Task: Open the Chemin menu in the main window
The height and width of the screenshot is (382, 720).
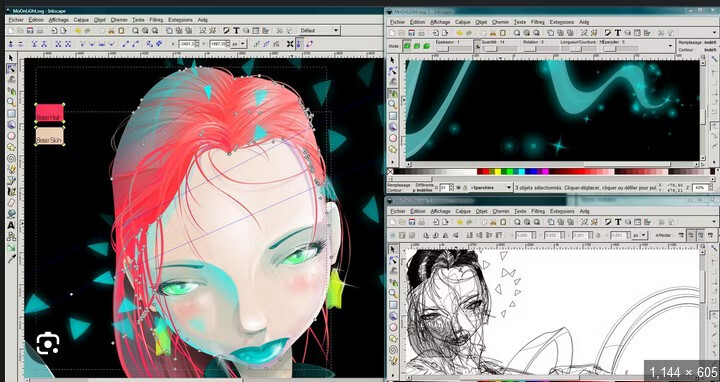Action: 119,20
